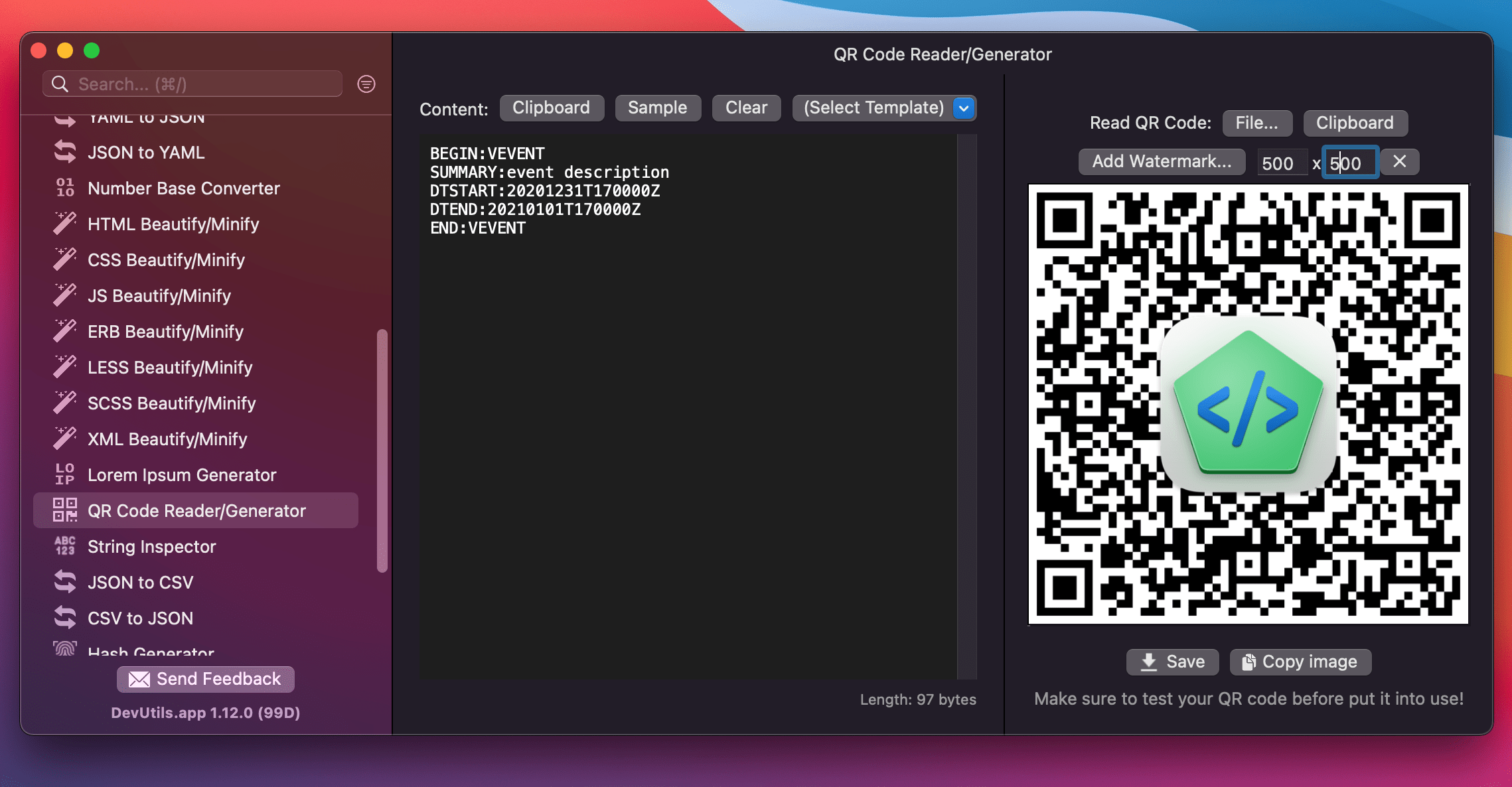
Task: Click the envelope icon on Send Feedback
Action: coord(139,679)
